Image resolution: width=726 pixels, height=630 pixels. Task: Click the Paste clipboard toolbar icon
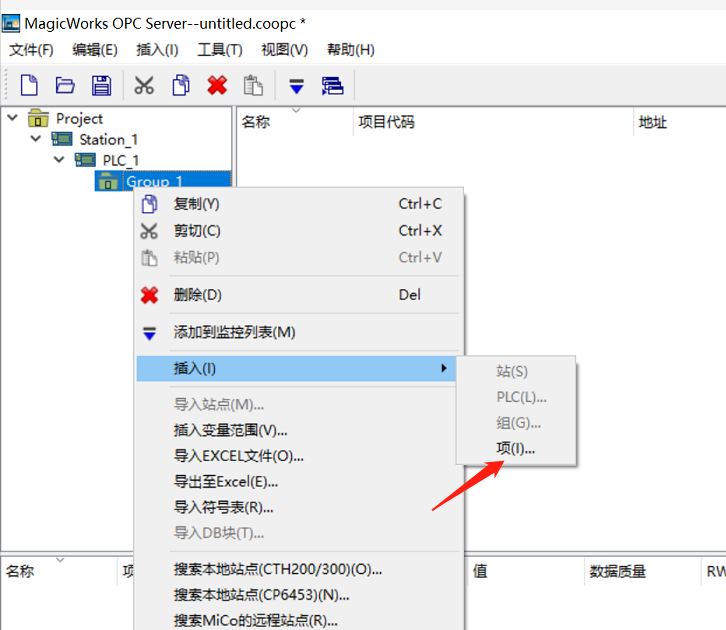tap(253, 85)
